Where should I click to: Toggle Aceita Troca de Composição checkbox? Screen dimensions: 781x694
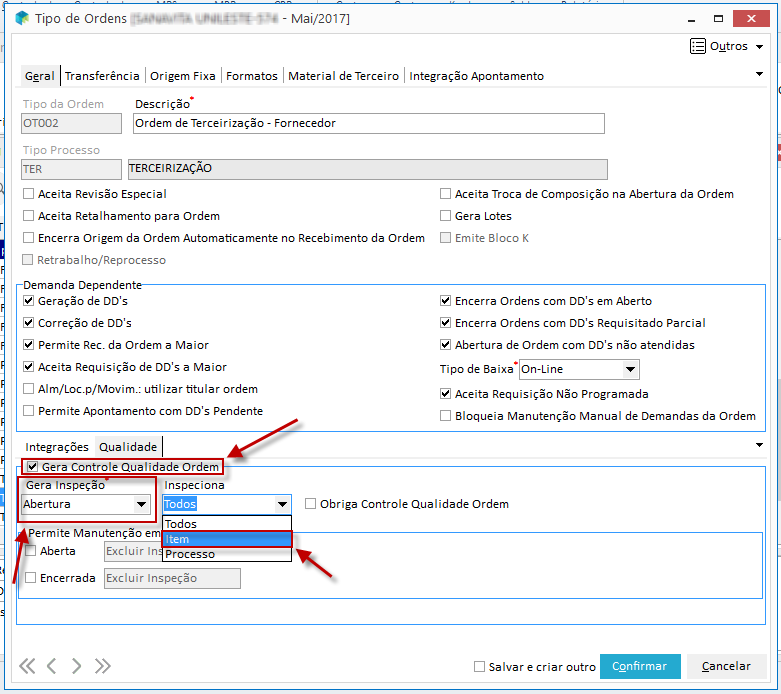(445, 193)
